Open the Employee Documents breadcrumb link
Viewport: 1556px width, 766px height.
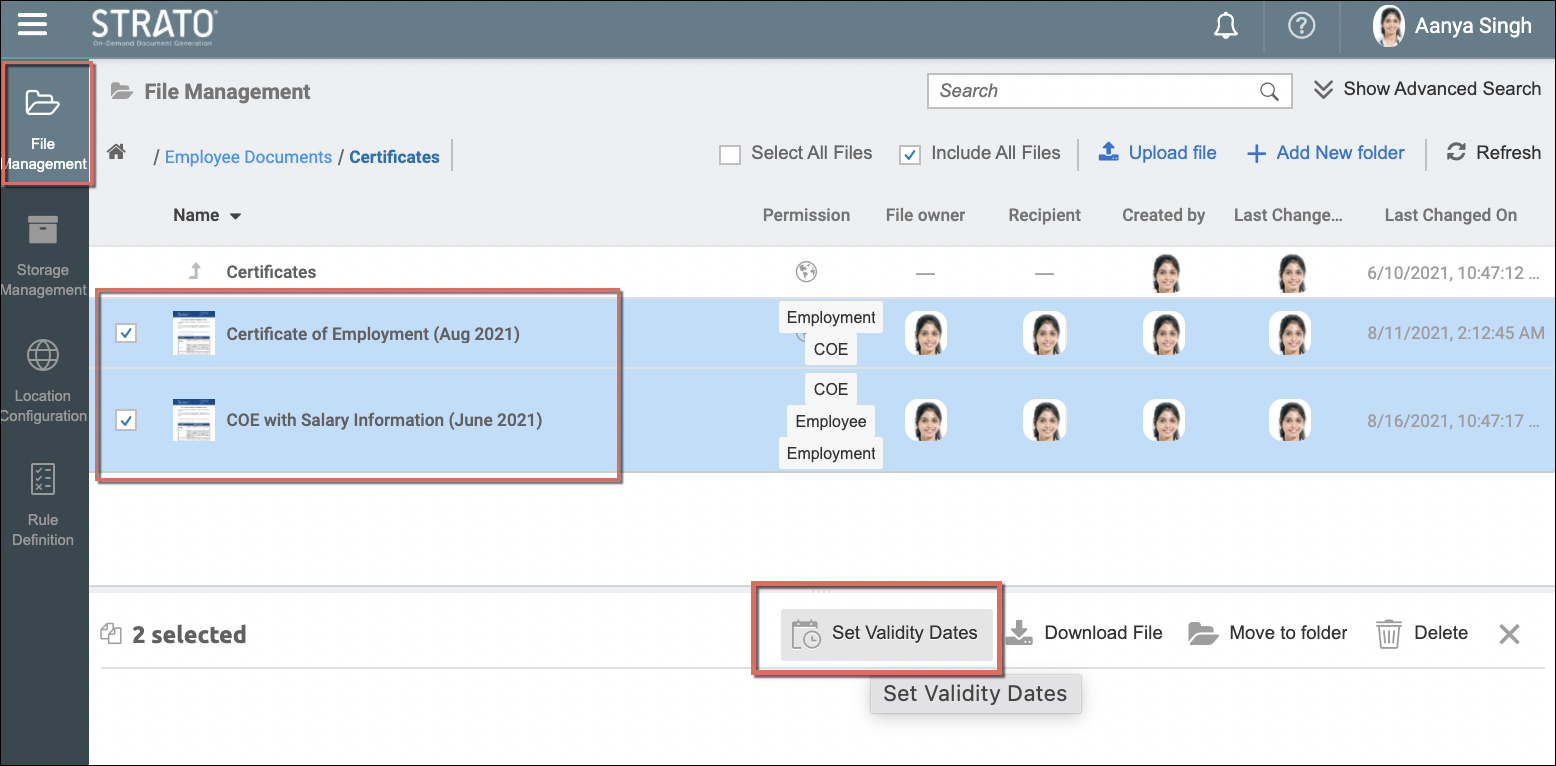pyautogui.click(x=248, y=157)
